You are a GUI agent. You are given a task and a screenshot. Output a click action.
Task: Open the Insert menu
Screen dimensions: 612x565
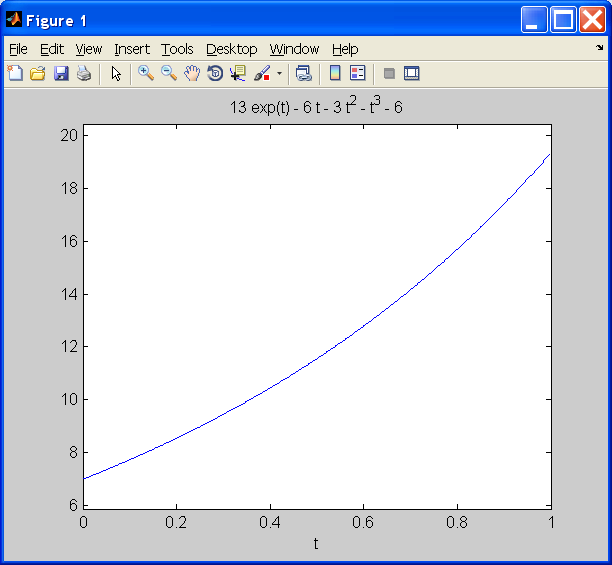132,49
